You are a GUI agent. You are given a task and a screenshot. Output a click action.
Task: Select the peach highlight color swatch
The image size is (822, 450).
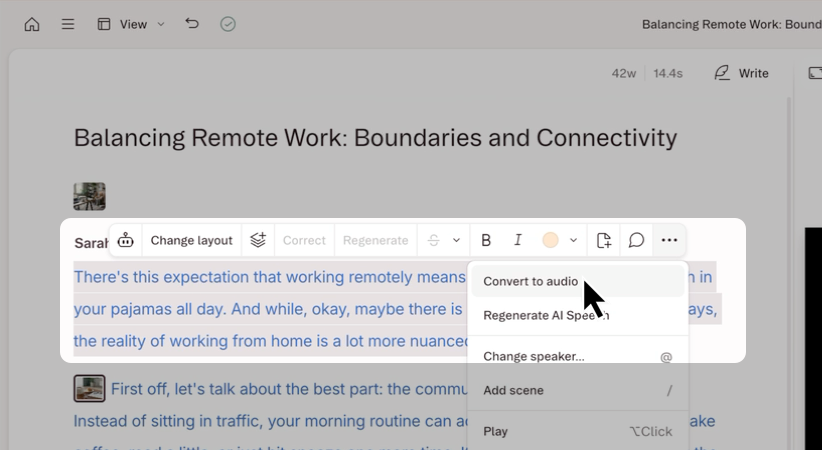pos(550,240)
